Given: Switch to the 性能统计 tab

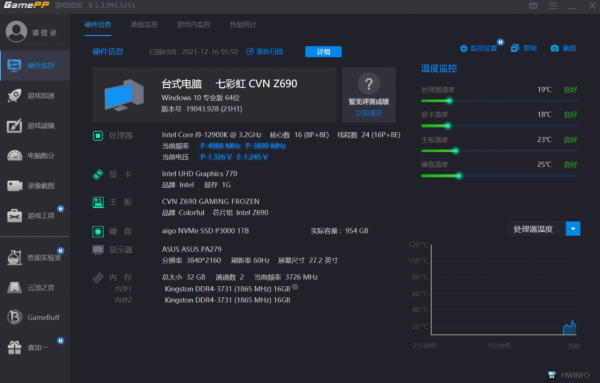Looking at the screenshot, I should click(x=243, y=24).
